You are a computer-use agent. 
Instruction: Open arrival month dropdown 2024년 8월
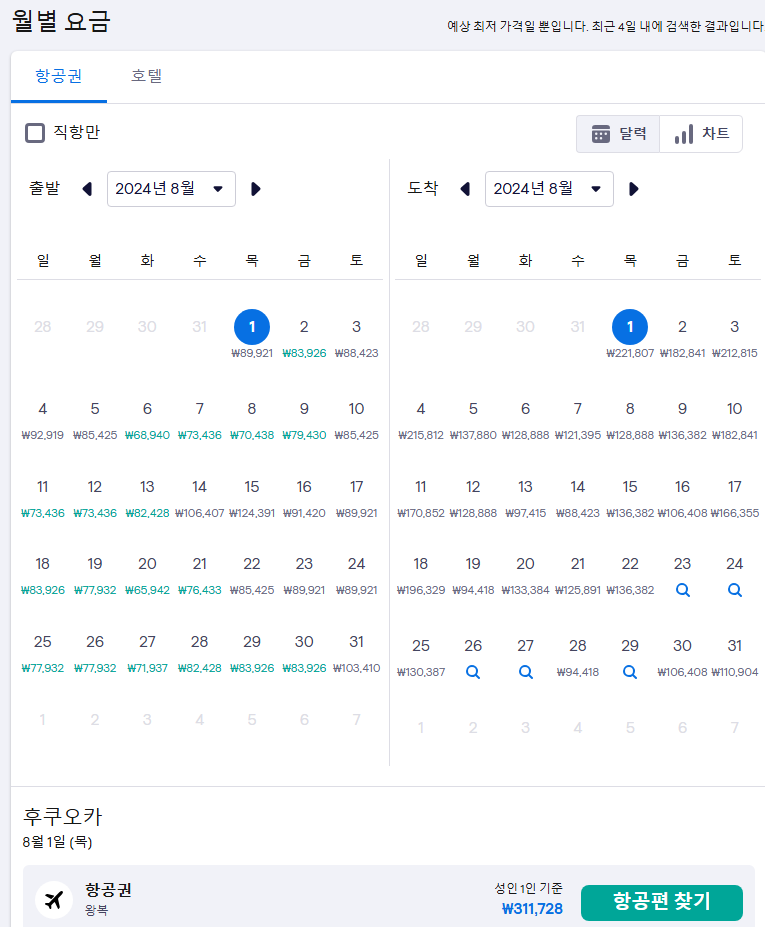coord(549,189)
